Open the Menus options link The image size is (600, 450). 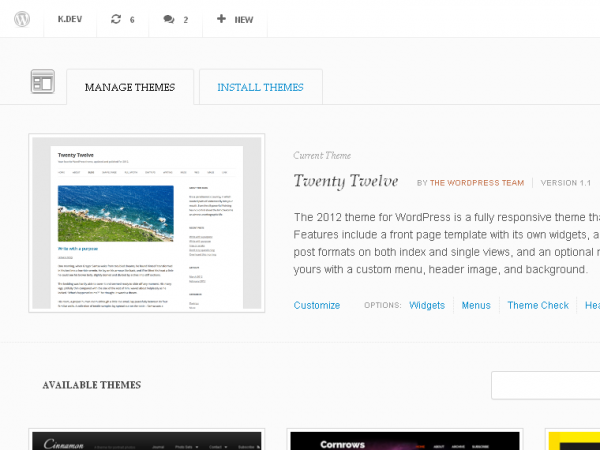click(476, 305)
